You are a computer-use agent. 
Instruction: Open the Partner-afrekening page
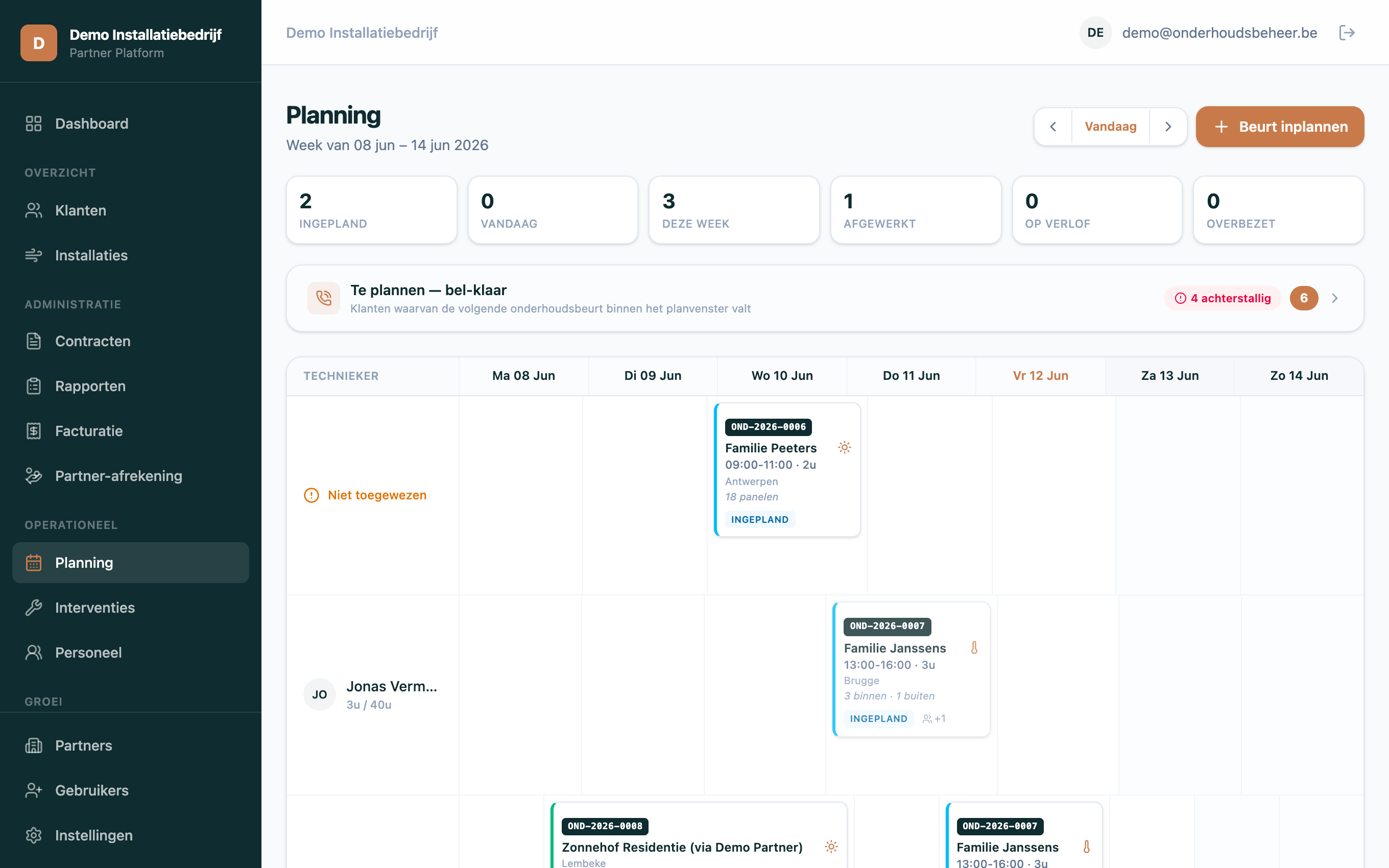[131, 476]
